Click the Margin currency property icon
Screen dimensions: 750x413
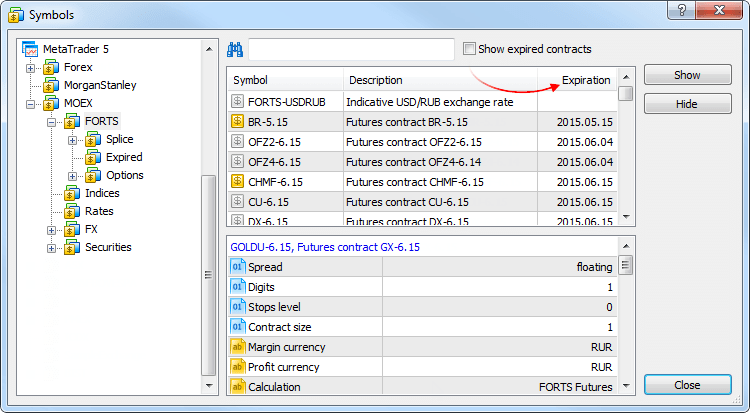(238, 347)
